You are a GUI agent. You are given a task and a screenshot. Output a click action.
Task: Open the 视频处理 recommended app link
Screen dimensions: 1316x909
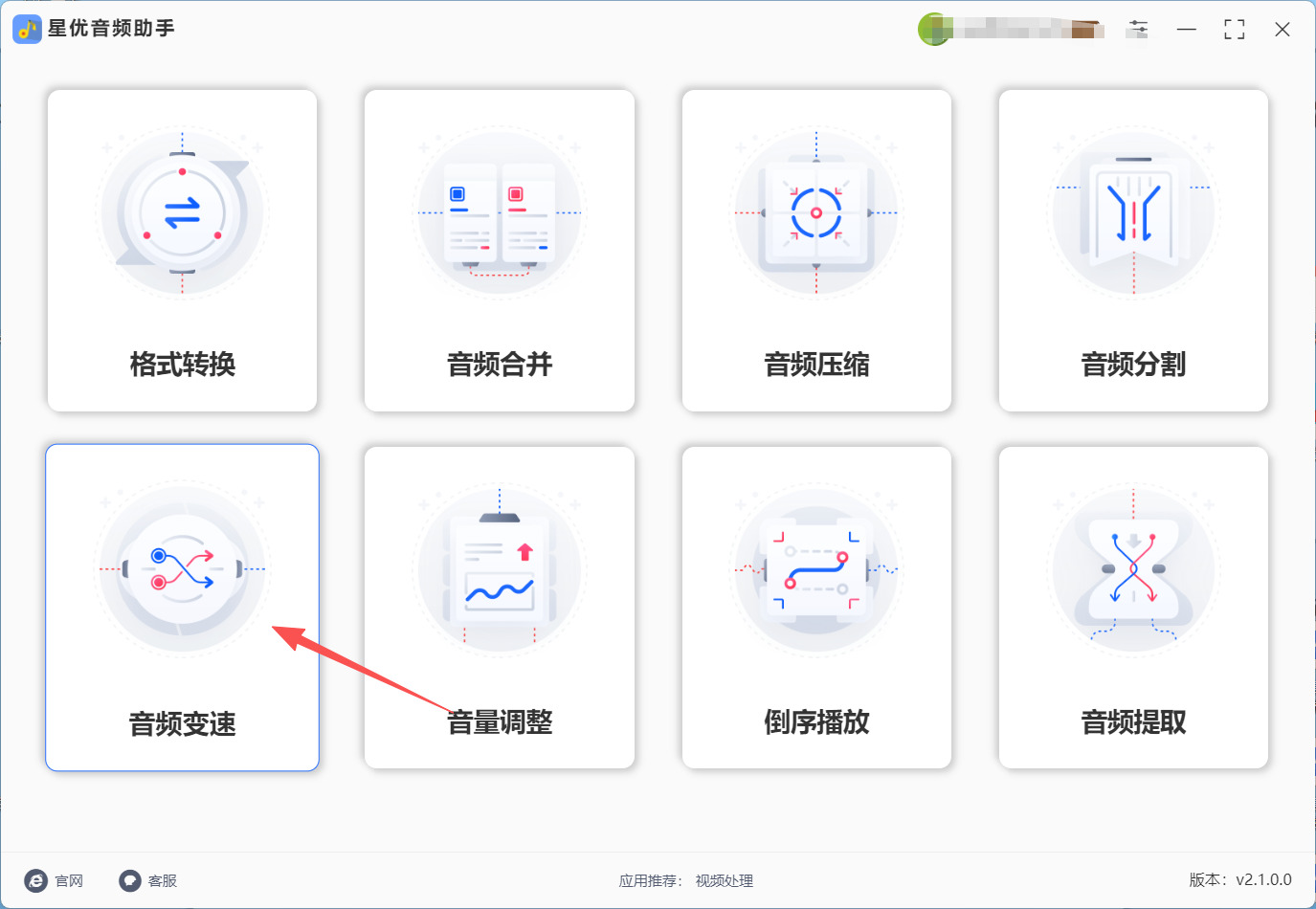(725, 881)
